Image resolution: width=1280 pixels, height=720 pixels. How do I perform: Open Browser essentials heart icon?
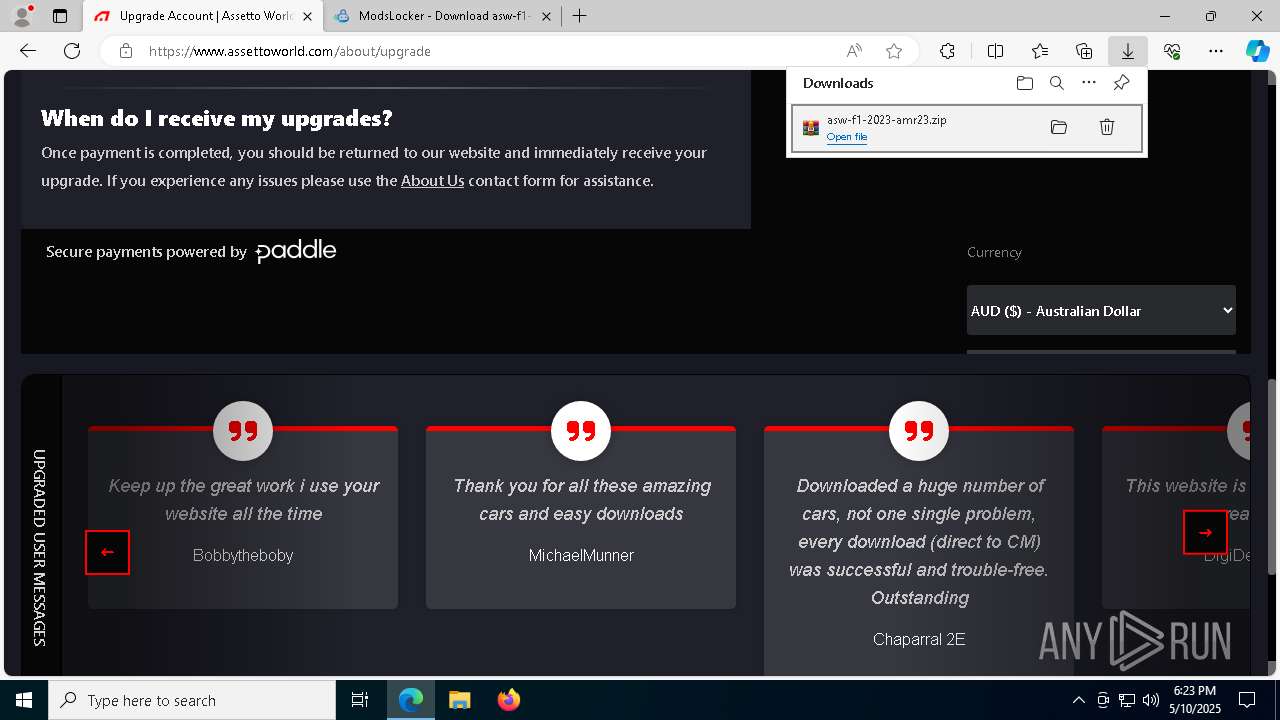pos(1172,51)
